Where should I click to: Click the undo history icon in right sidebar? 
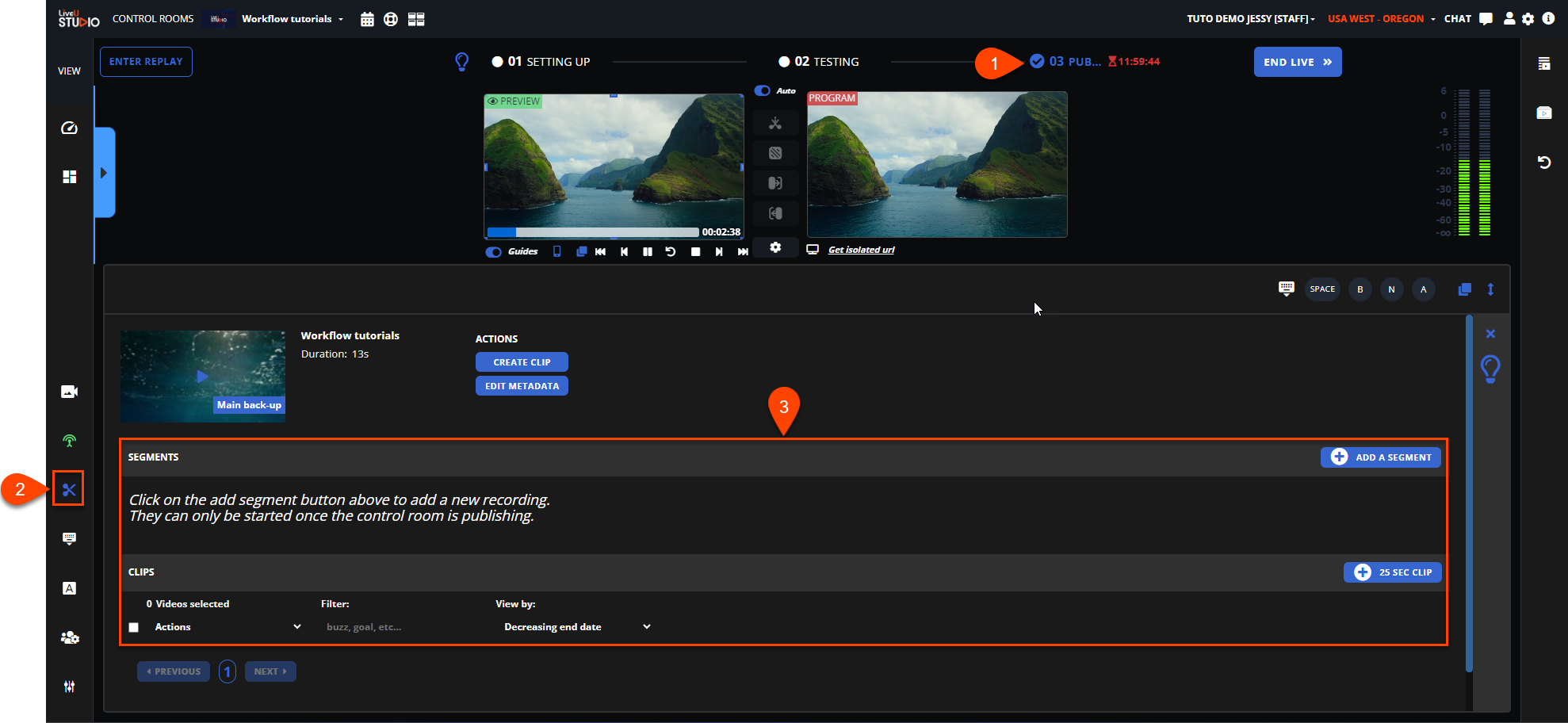pos(1544,163)
